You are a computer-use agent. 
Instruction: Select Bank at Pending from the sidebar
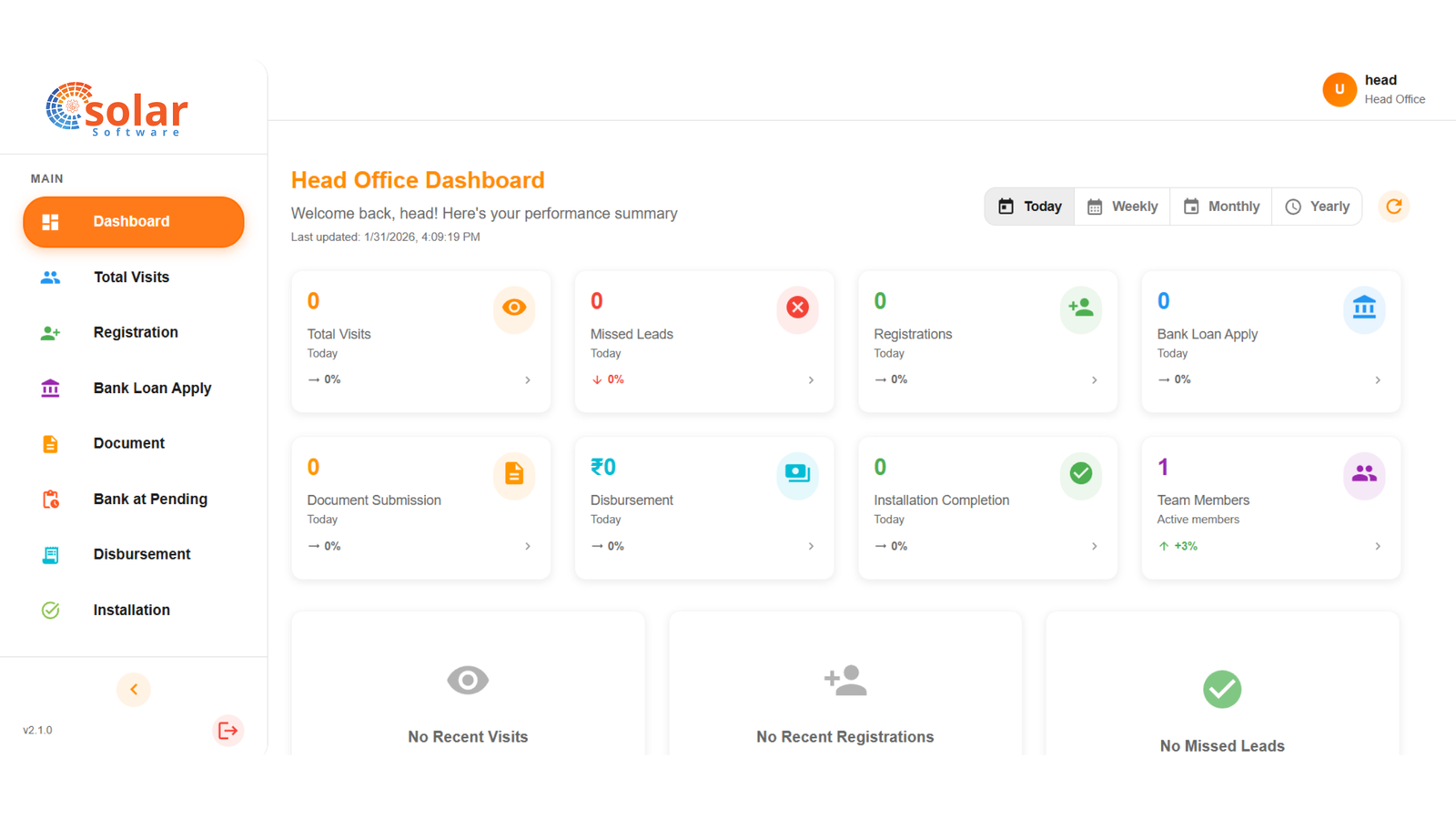pos(150,499)
